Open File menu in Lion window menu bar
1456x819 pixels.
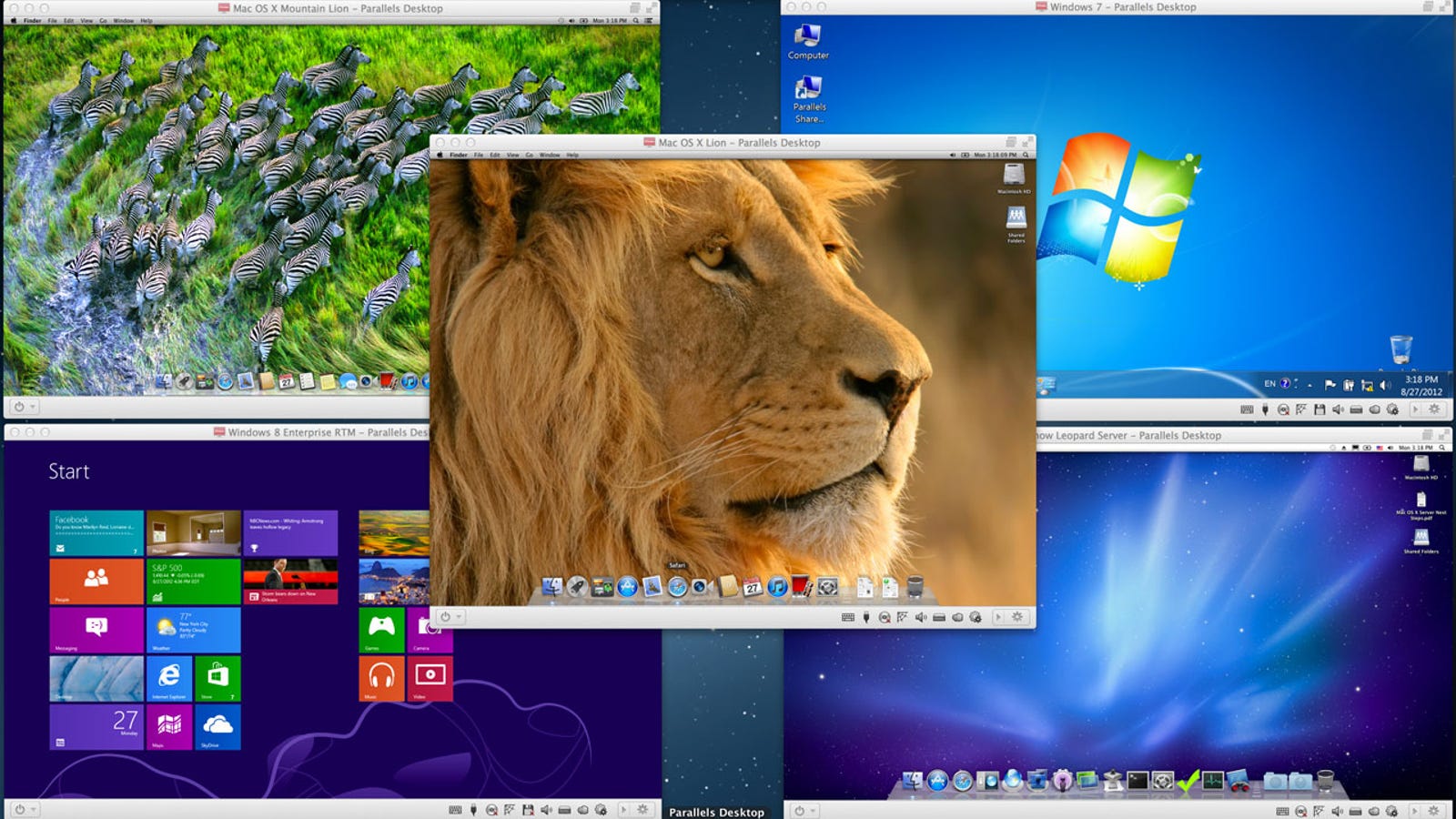coord(479,155)
